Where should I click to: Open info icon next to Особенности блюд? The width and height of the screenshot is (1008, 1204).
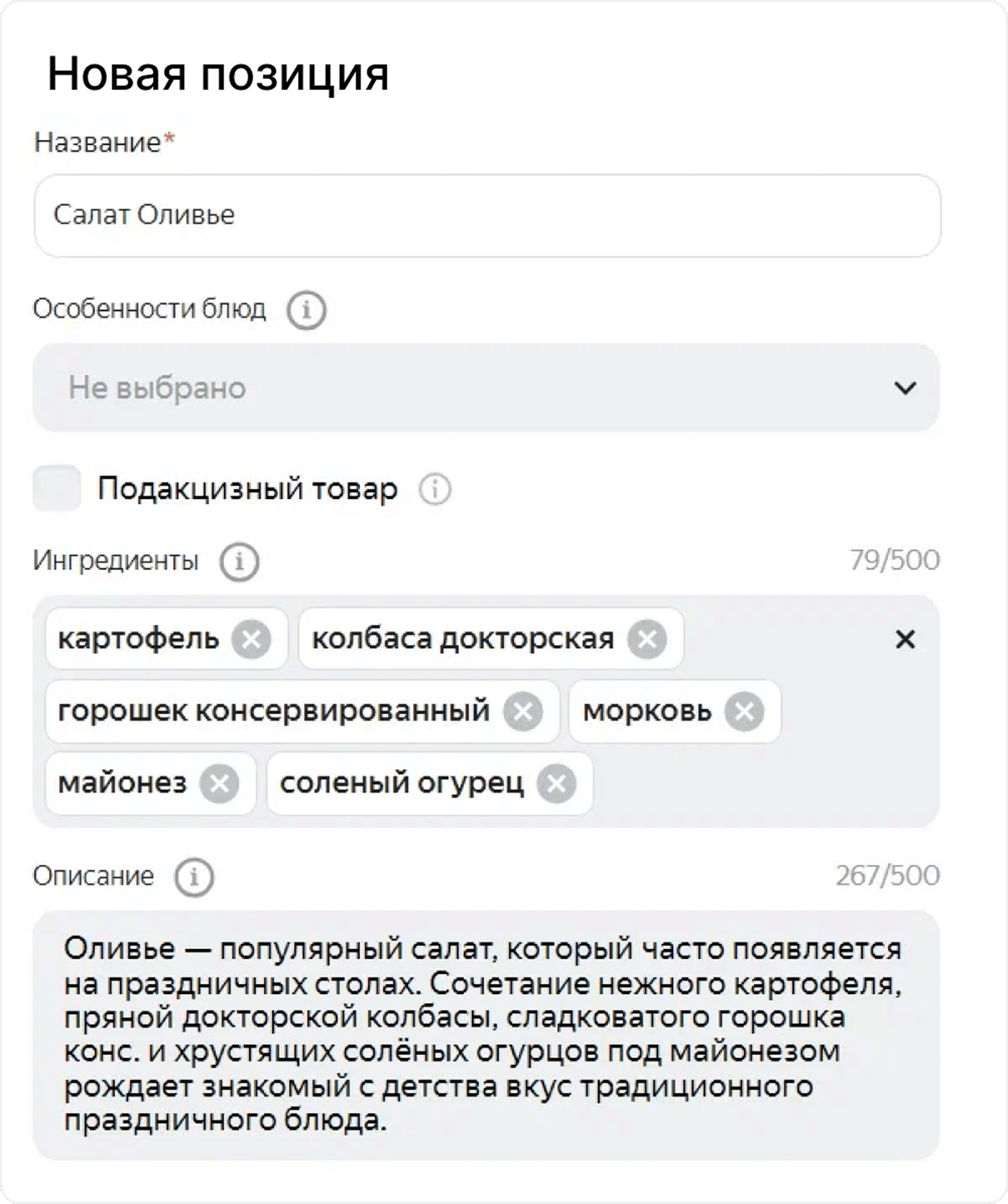[x=306, y=311]
